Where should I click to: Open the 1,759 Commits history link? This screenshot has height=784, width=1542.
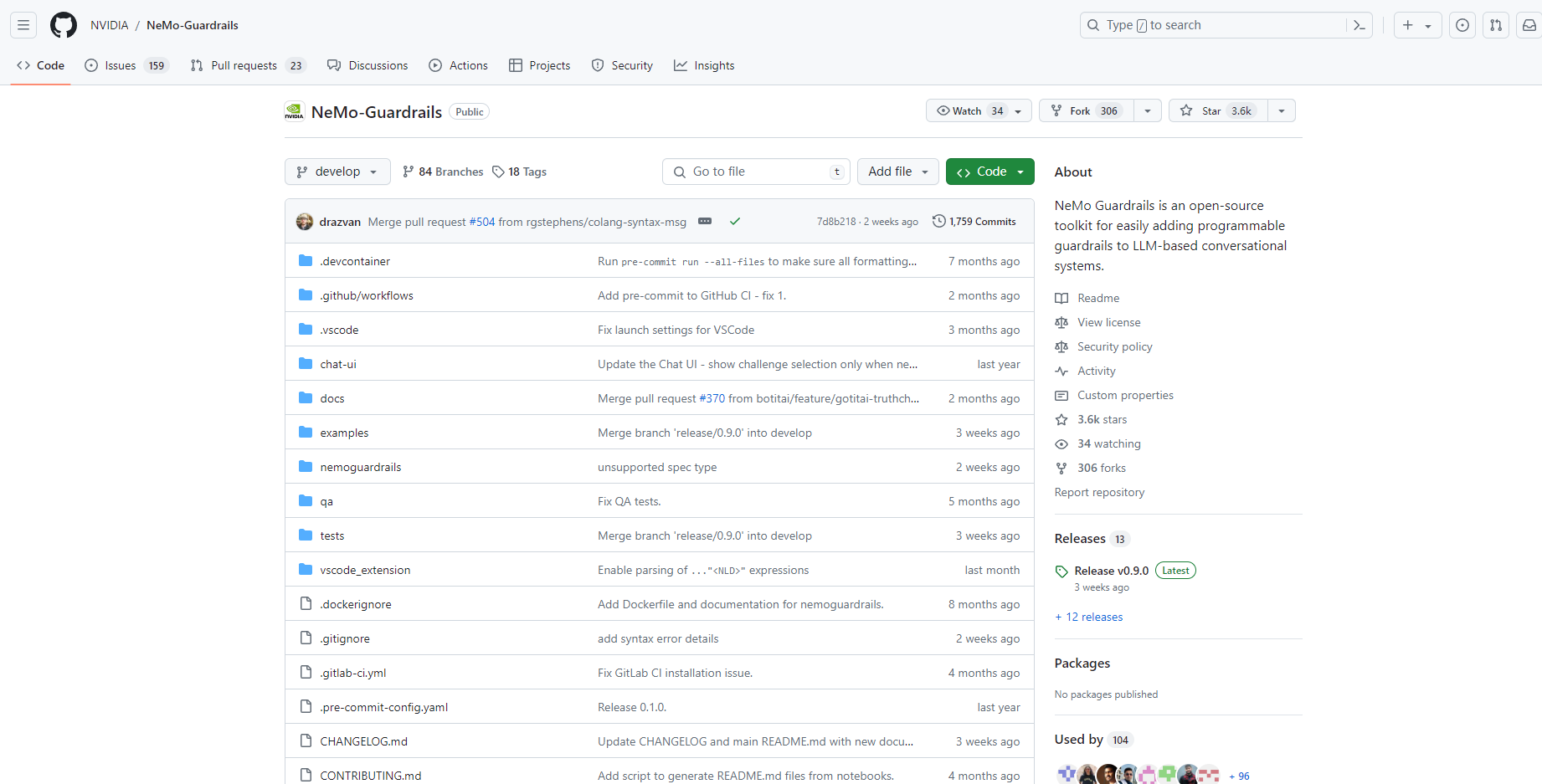(x=974, y=222)
